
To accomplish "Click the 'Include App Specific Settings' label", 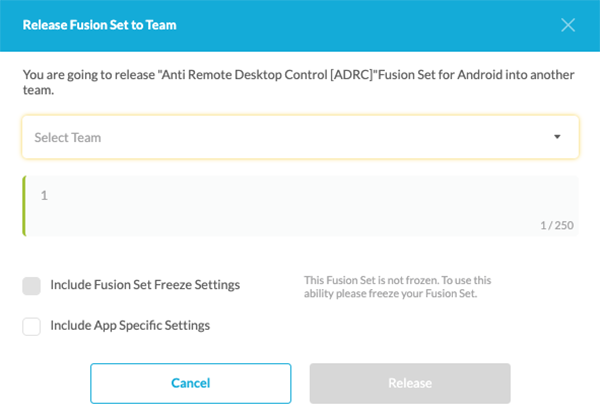I will [130, 325].
